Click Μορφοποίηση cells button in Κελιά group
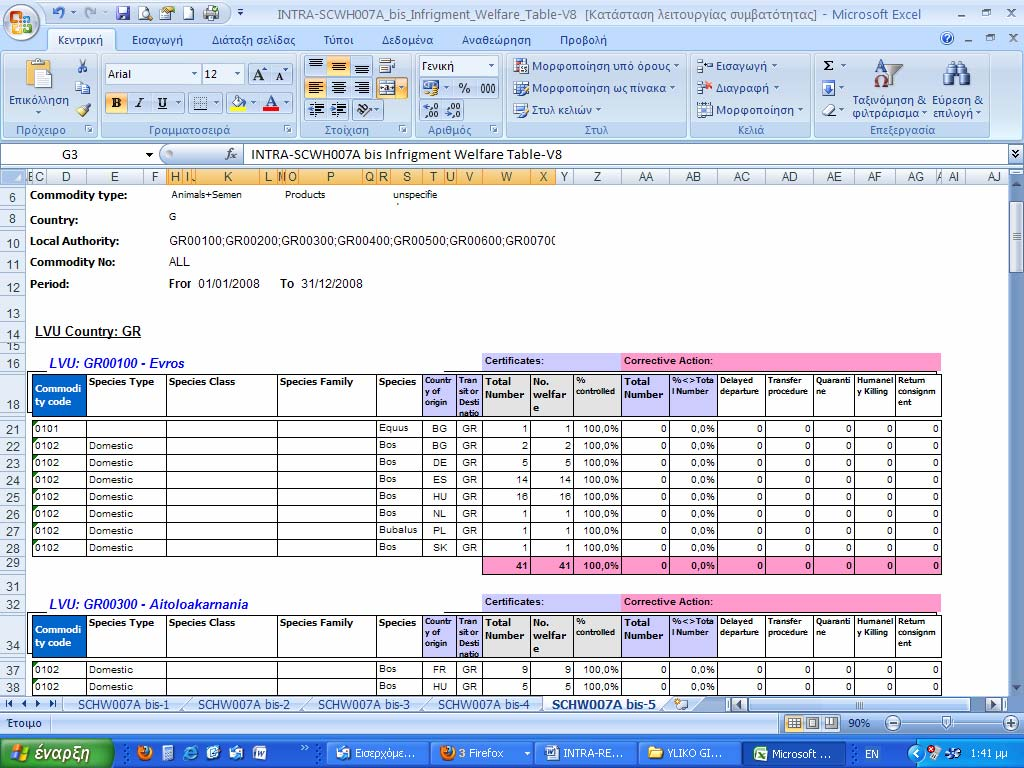 point(750,110)
